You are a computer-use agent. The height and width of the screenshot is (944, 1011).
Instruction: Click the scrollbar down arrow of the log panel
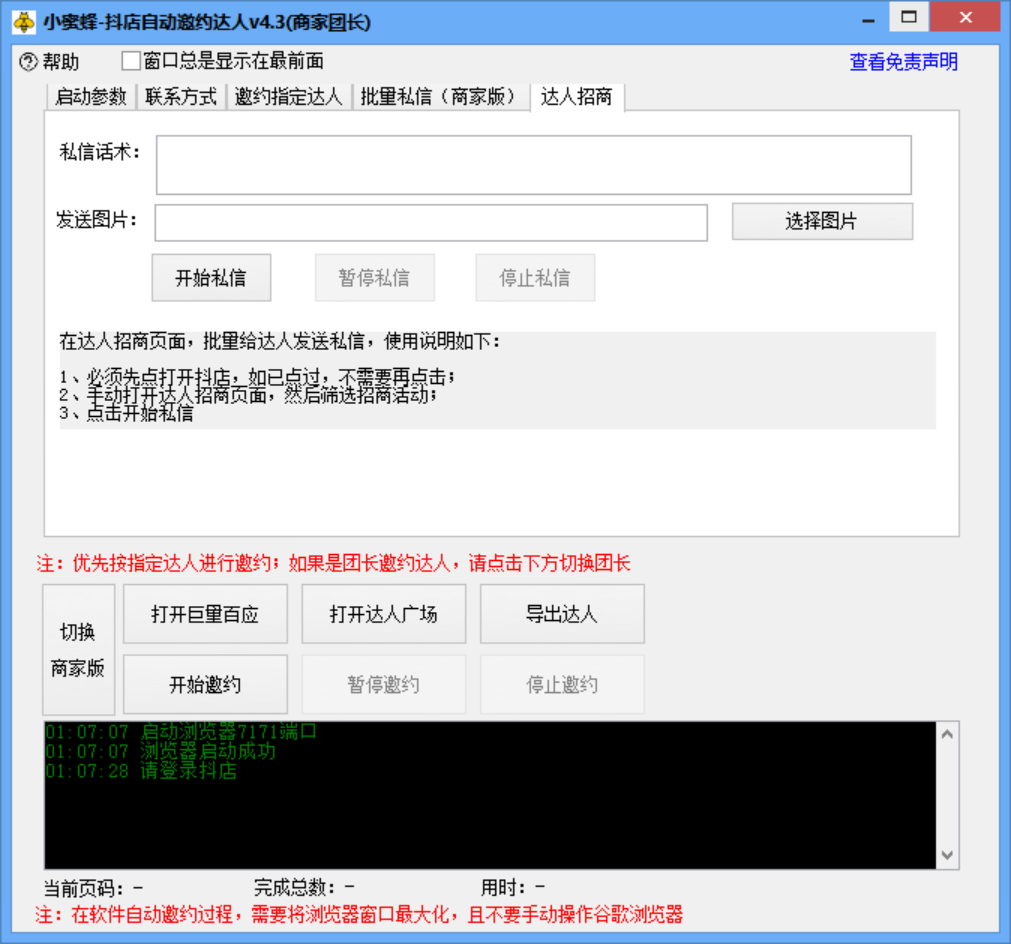tap(948, 855)
